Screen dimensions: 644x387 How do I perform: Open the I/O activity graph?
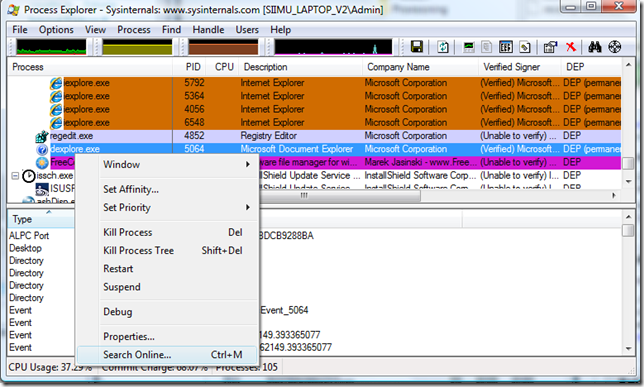click(x=333, y=47)
